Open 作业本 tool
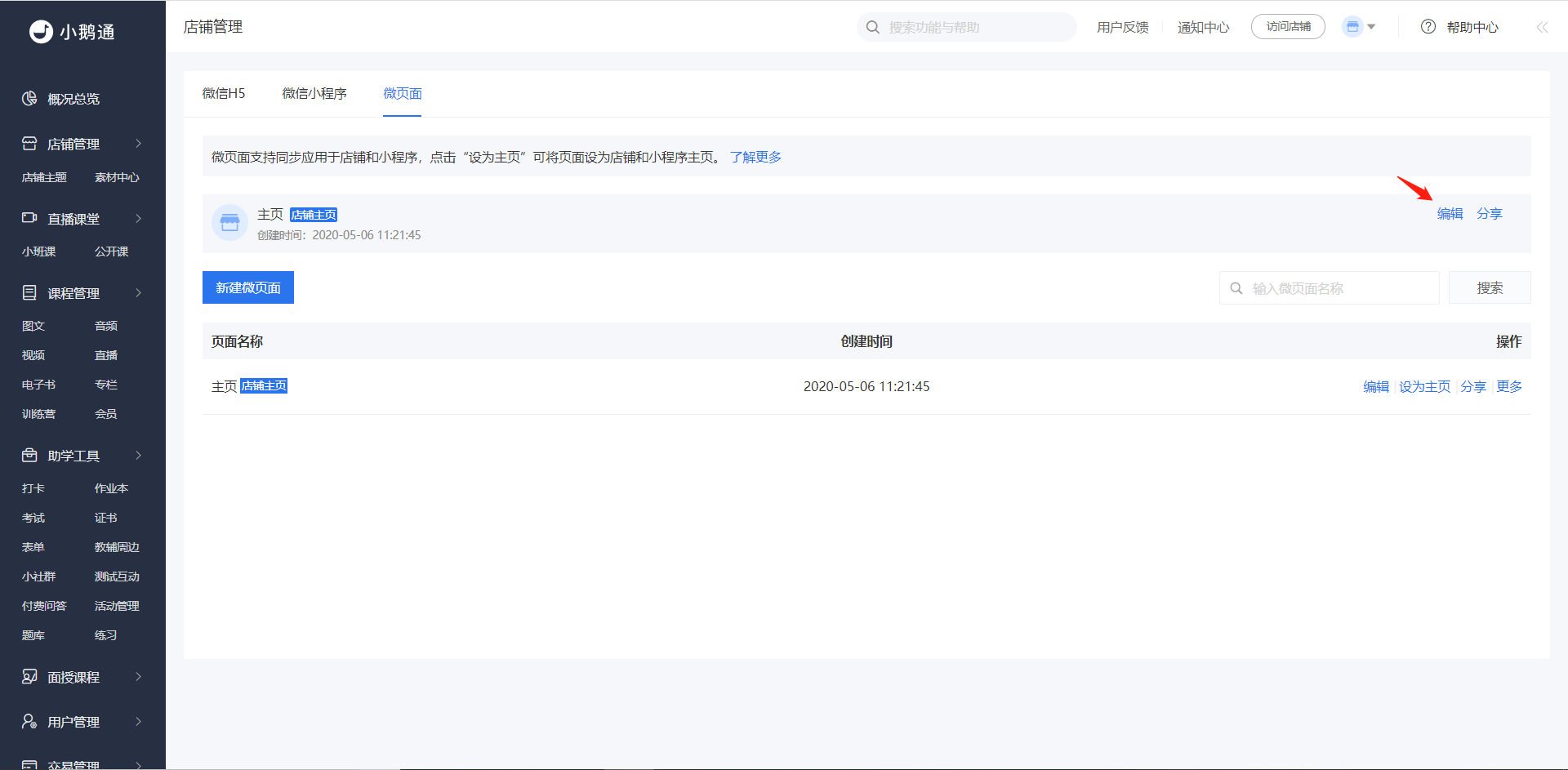The width and height of the screenshot is (1568, 770). (x=111, y=488)
